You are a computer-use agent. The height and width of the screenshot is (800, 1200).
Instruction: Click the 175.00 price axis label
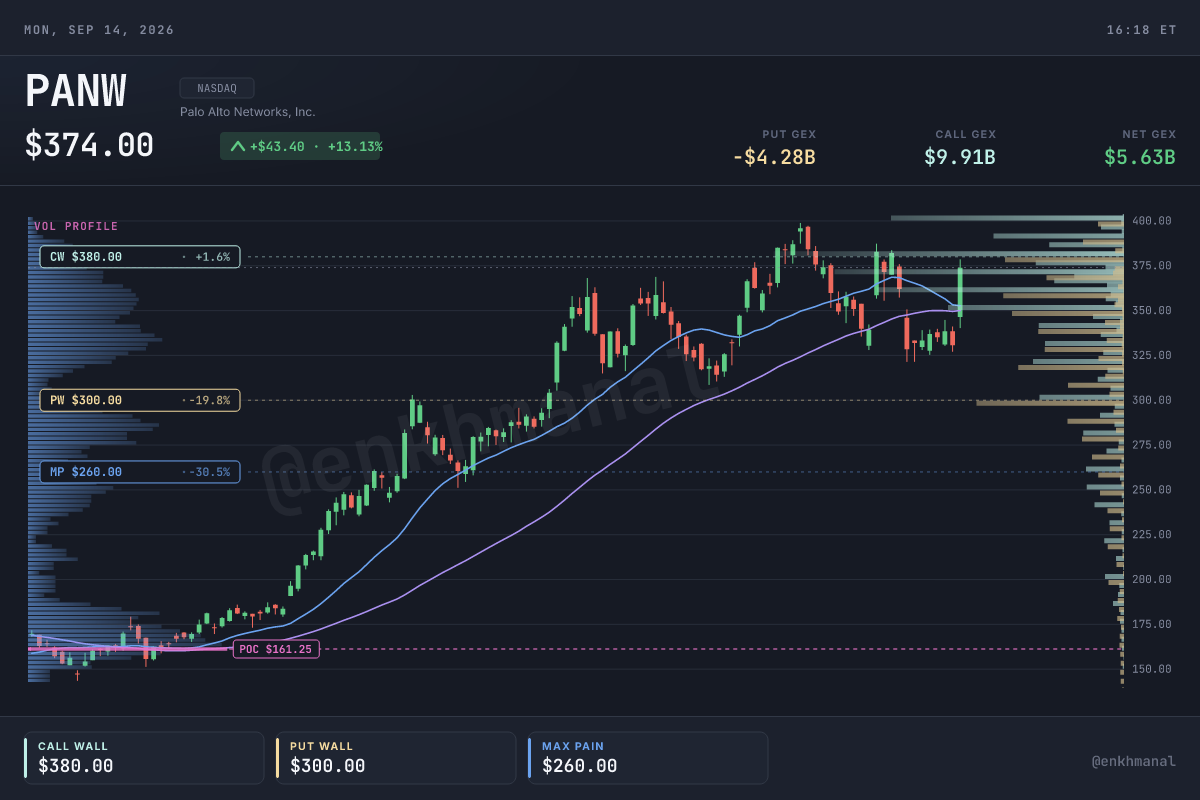(1152, 624)
